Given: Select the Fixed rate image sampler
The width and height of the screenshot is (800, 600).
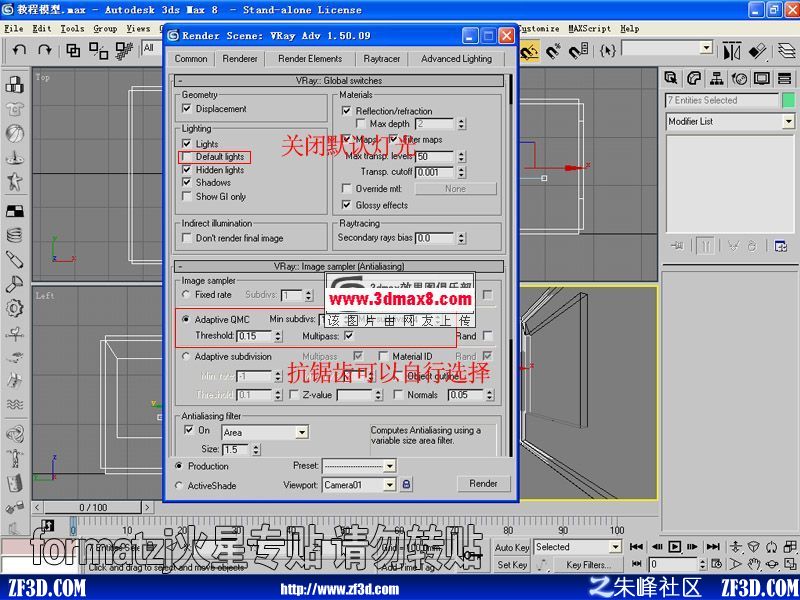Looking at the screenshot, I should click(x=186, y=294).
